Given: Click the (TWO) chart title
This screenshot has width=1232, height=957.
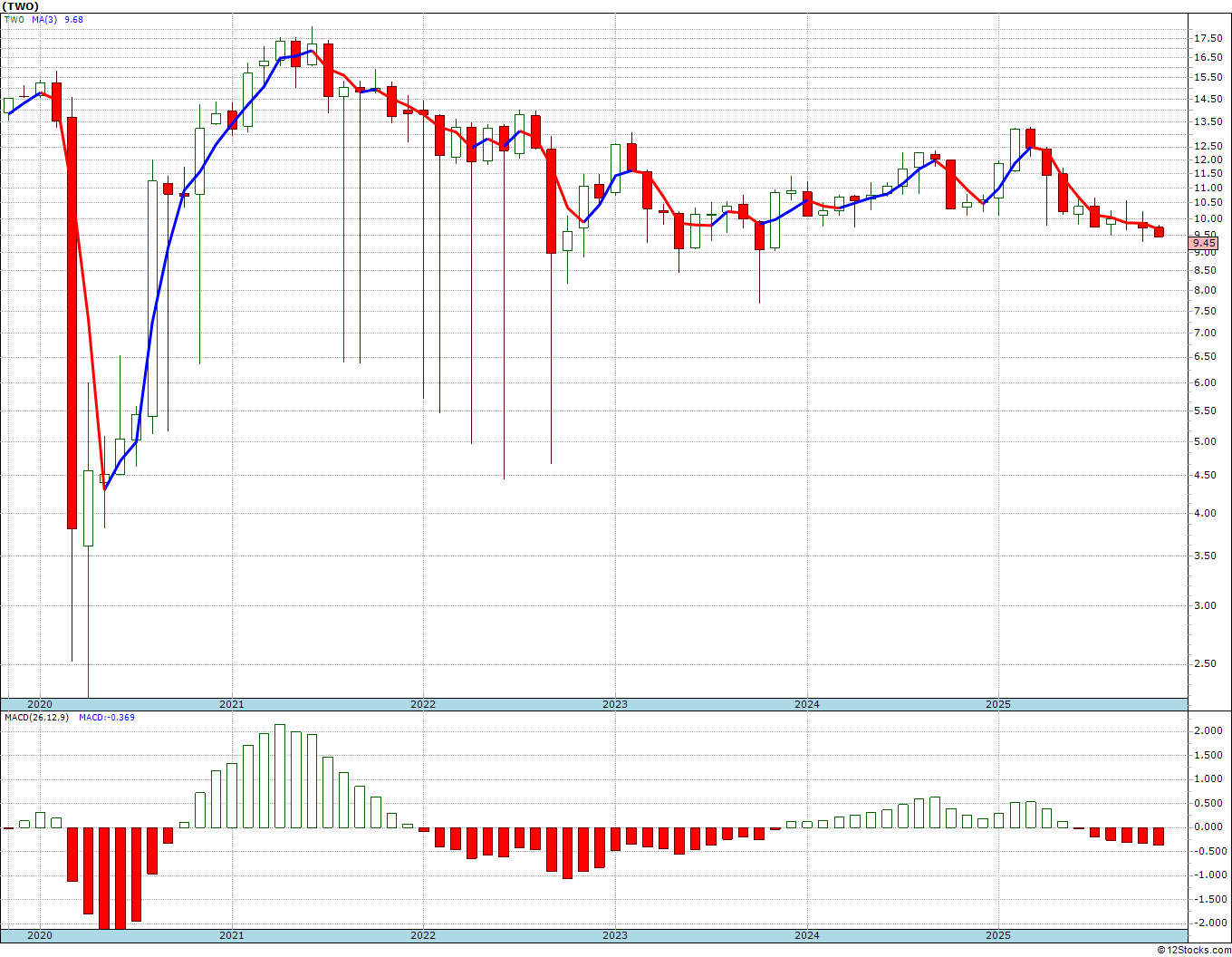Looking at the screenshot, I should click(21, 5).
